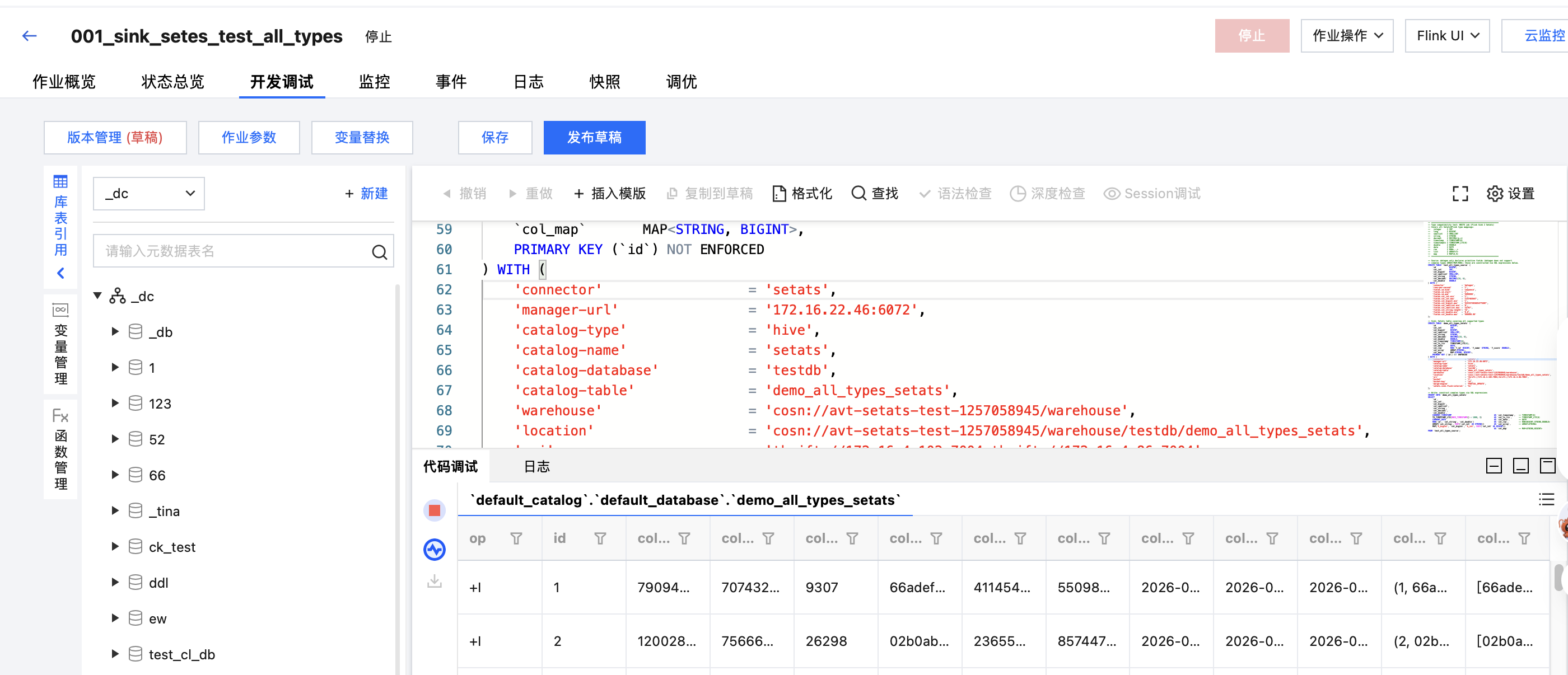This screenshot has width=1568, height=675.
Task: Expand the 123 database node
Action: coord(115,403)
